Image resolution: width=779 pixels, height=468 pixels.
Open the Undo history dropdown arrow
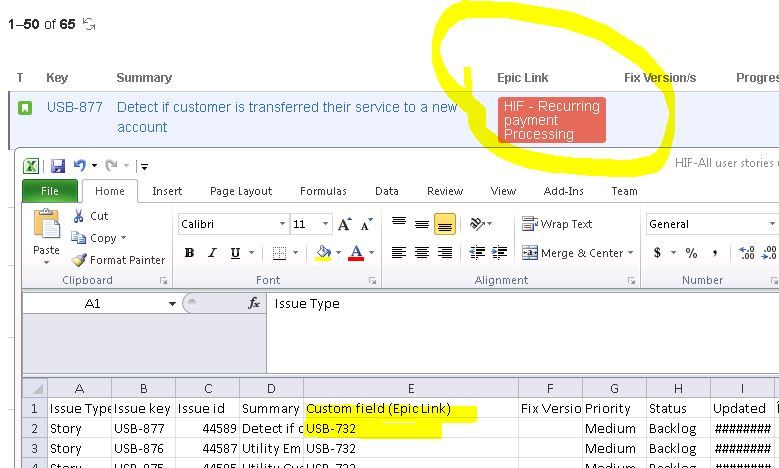(x=94, y=166)
